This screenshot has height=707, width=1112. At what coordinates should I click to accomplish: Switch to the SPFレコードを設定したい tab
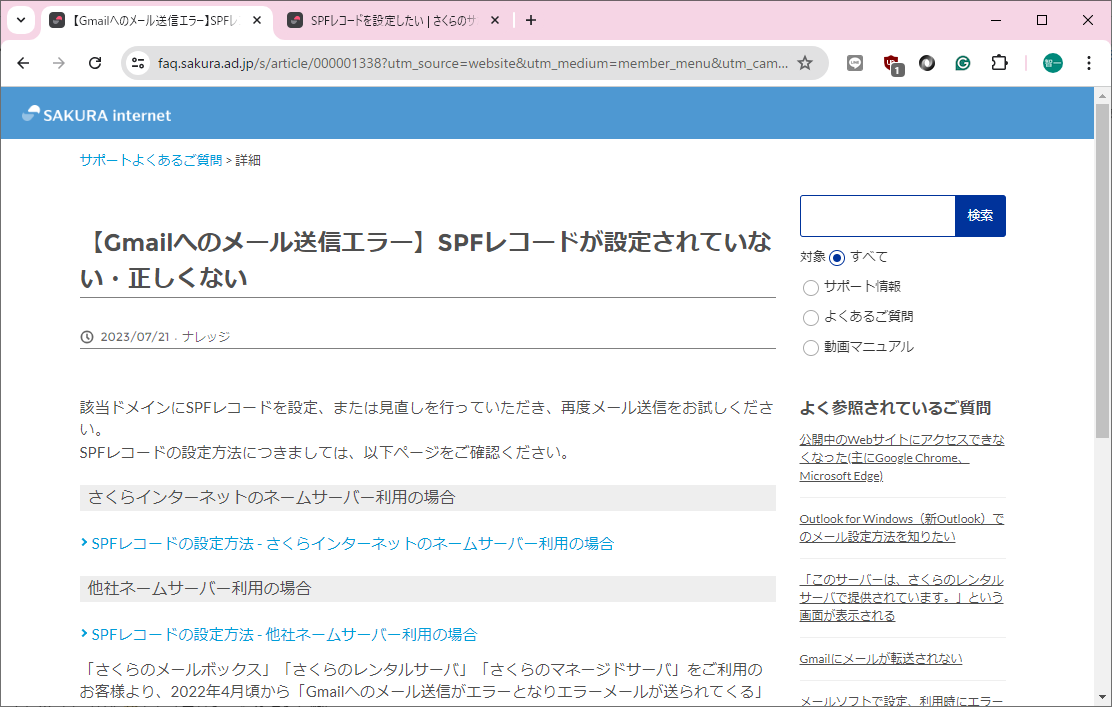coord(390,20)
